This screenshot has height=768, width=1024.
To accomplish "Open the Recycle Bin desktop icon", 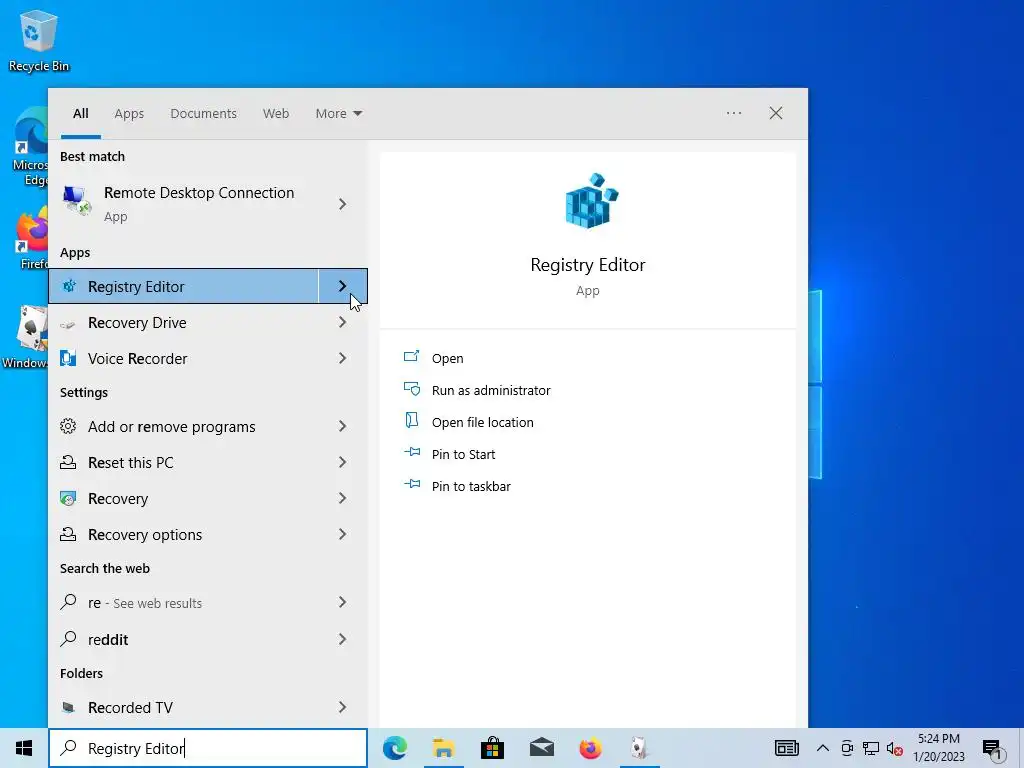I will point(38,40).
